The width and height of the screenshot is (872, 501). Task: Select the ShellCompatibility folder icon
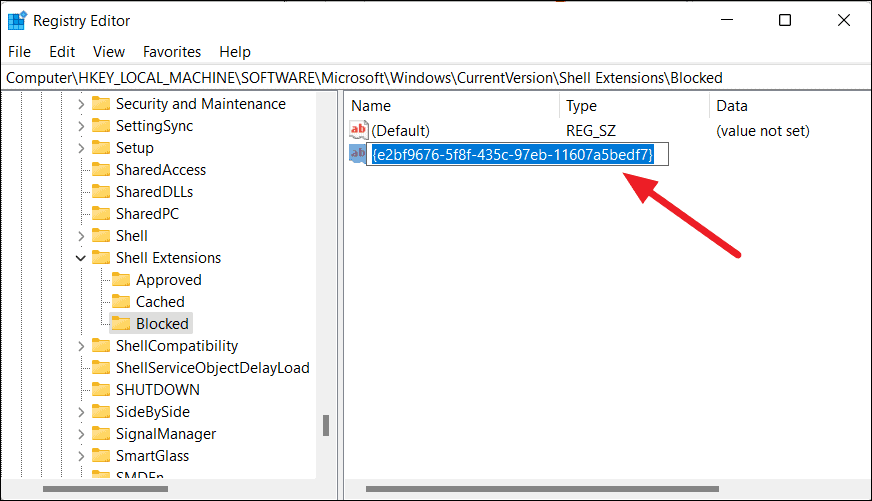point(101,345)
